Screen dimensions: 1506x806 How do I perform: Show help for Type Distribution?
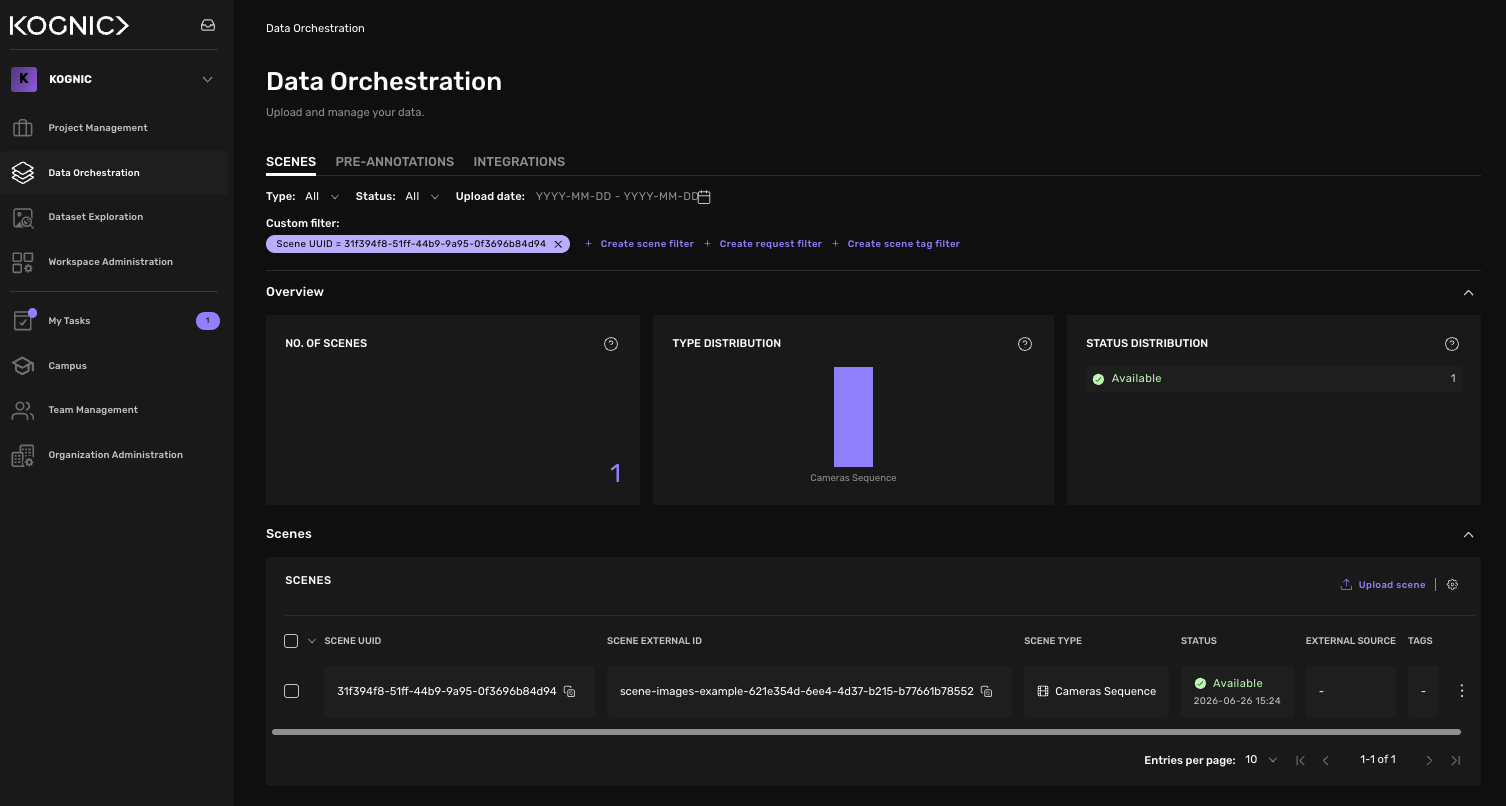1025,344
